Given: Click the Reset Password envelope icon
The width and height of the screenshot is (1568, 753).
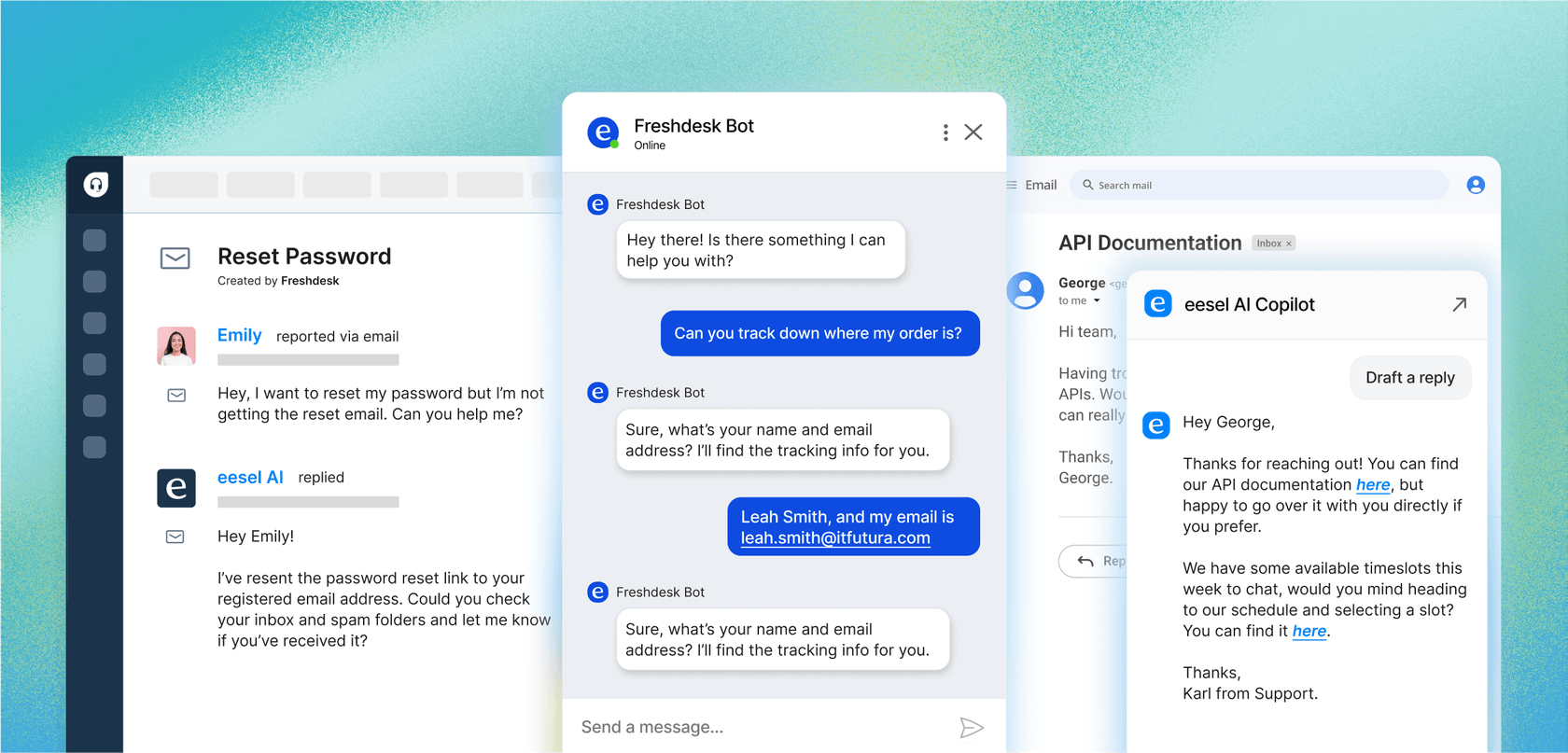Looking at the screenshot, I should coord(175,258).
